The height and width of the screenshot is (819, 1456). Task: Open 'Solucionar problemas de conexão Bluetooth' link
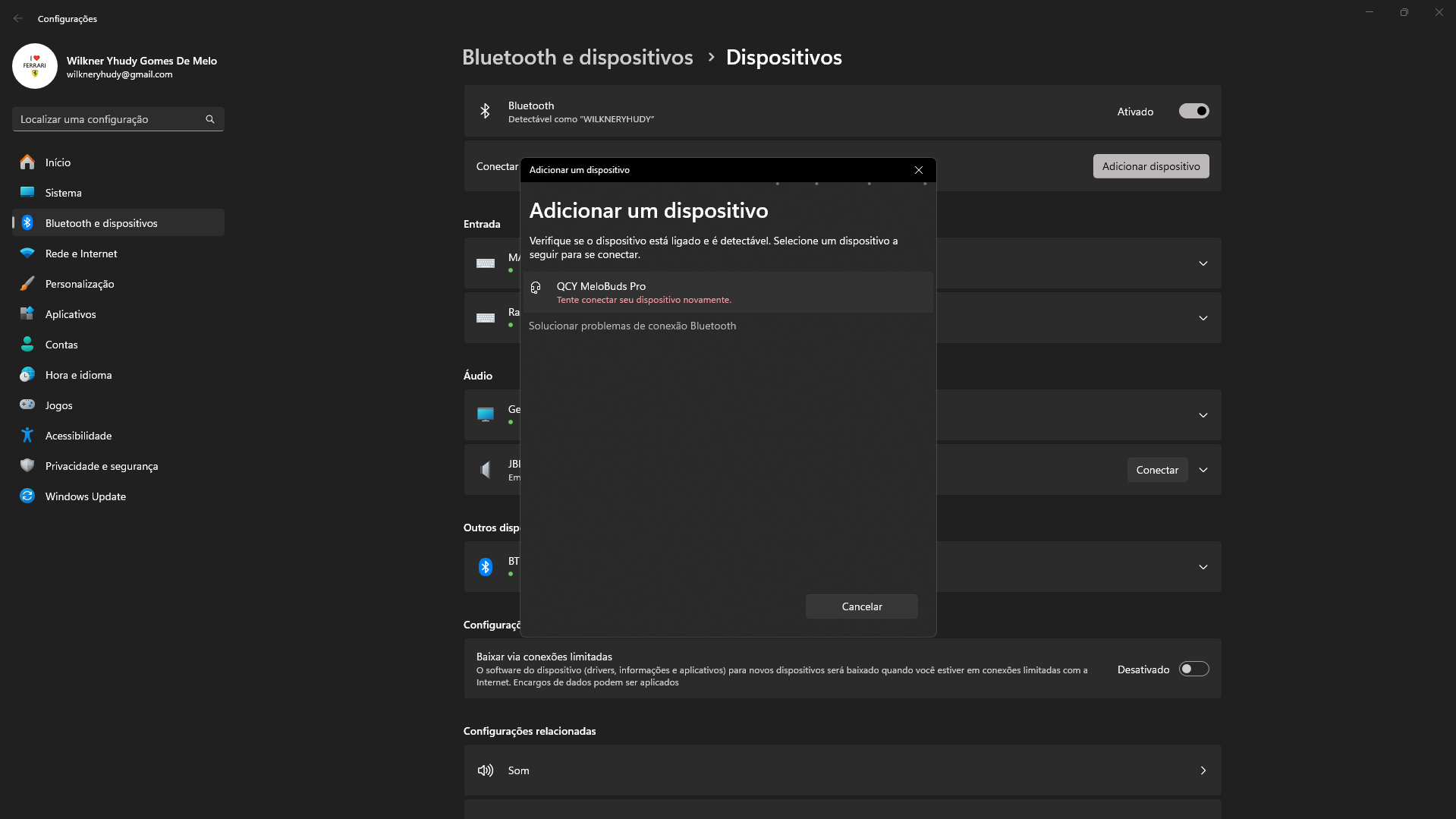(632, 326)
